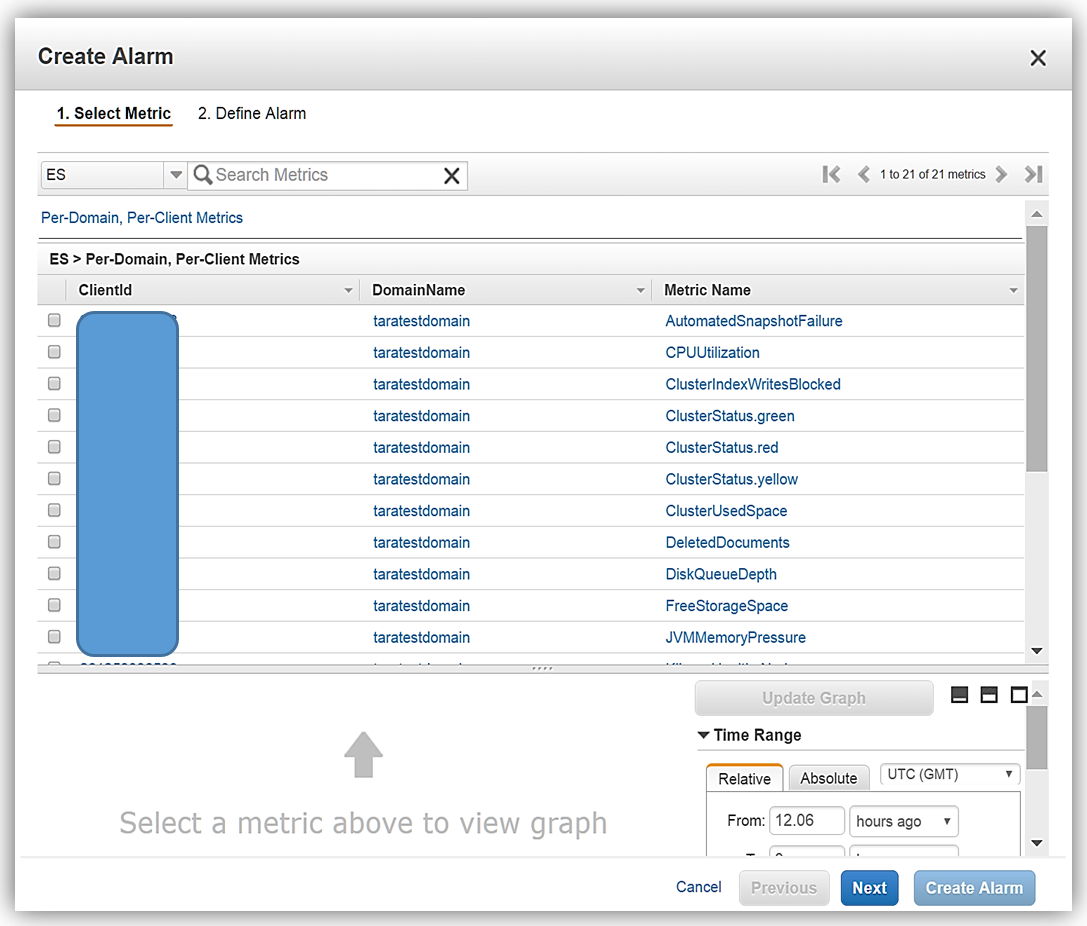This screenshot has height=926, width=1087.
Task: Jump to first page of metrics
Action: point(831,175)
